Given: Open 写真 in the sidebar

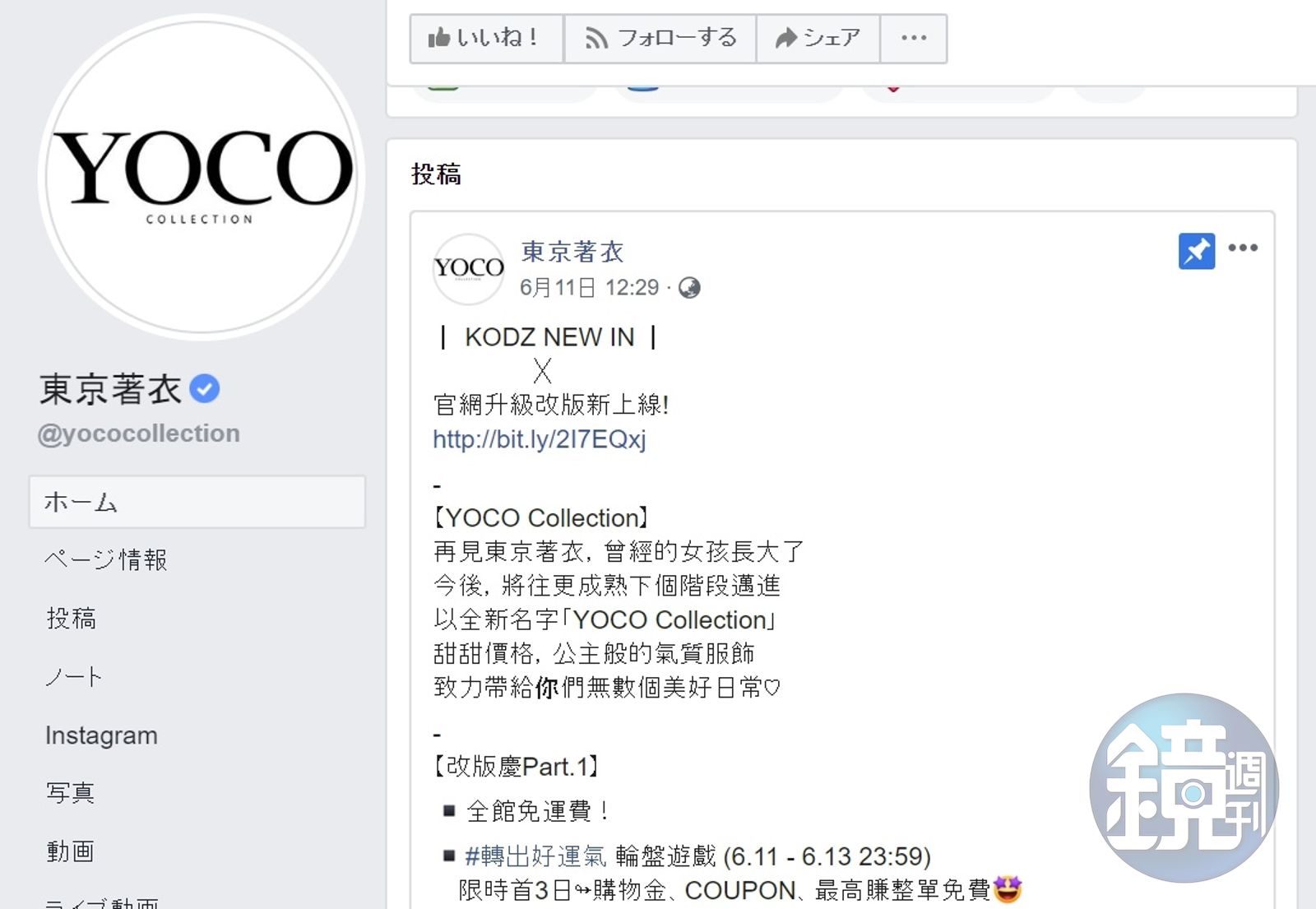Looking at the screenshot, I should tap(70, 793).
